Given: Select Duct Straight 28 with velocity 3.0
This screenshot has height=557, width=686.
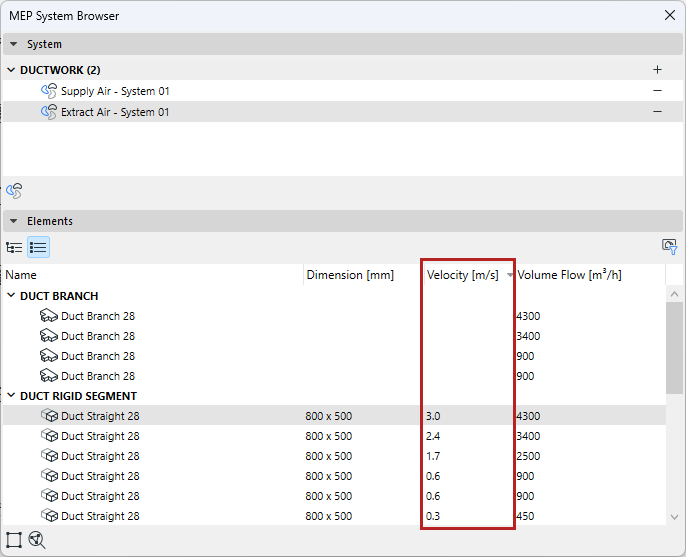Looking at the screenshot, I should [334, 416].
